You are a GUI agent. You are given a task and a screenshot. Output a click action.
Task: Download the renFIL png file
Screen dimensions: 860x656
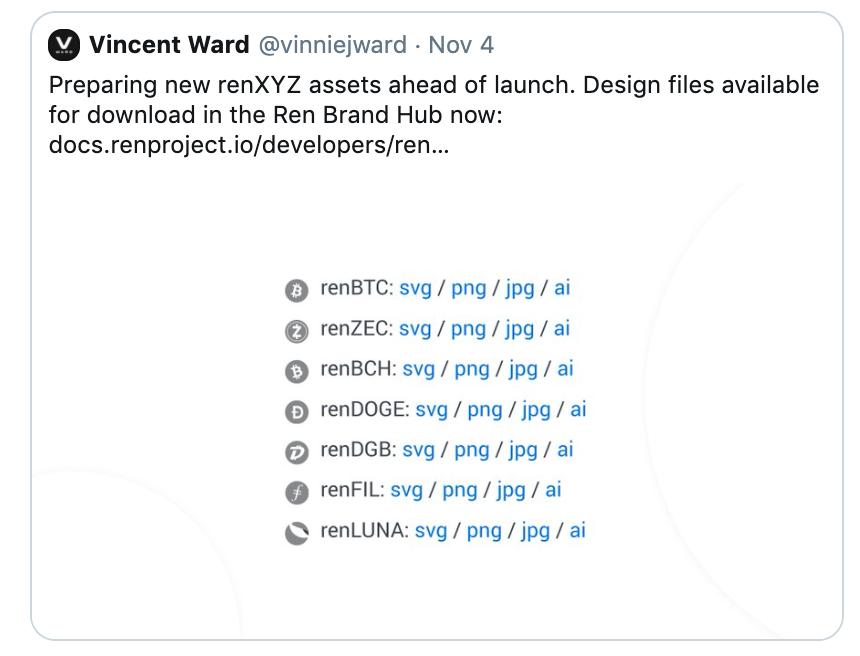click(460, 491)
